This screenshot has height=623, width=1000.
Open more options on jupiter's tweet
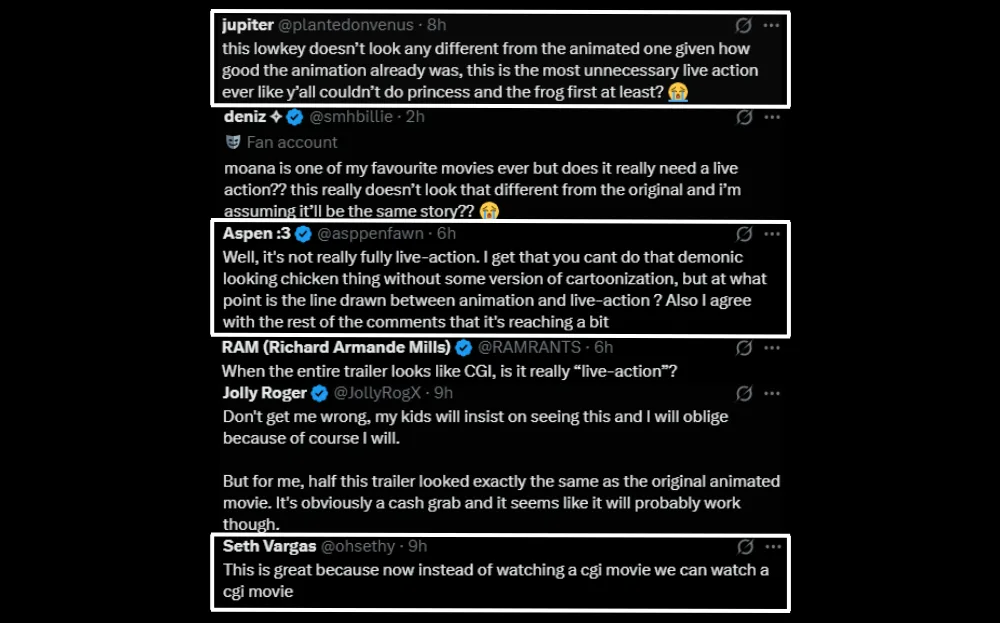coord(771,25)
